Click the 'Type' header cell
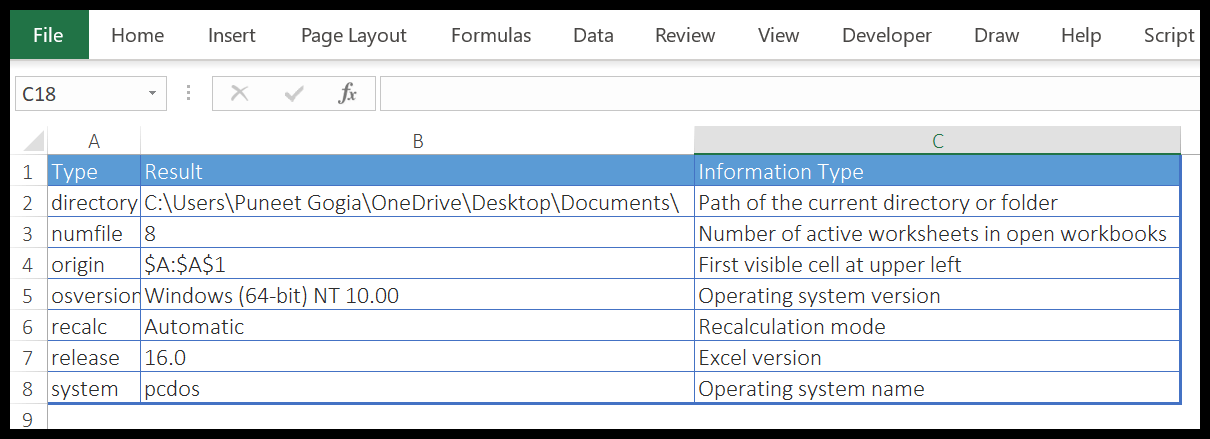This screenshot has width=1210, height=439. click(94, 171)
